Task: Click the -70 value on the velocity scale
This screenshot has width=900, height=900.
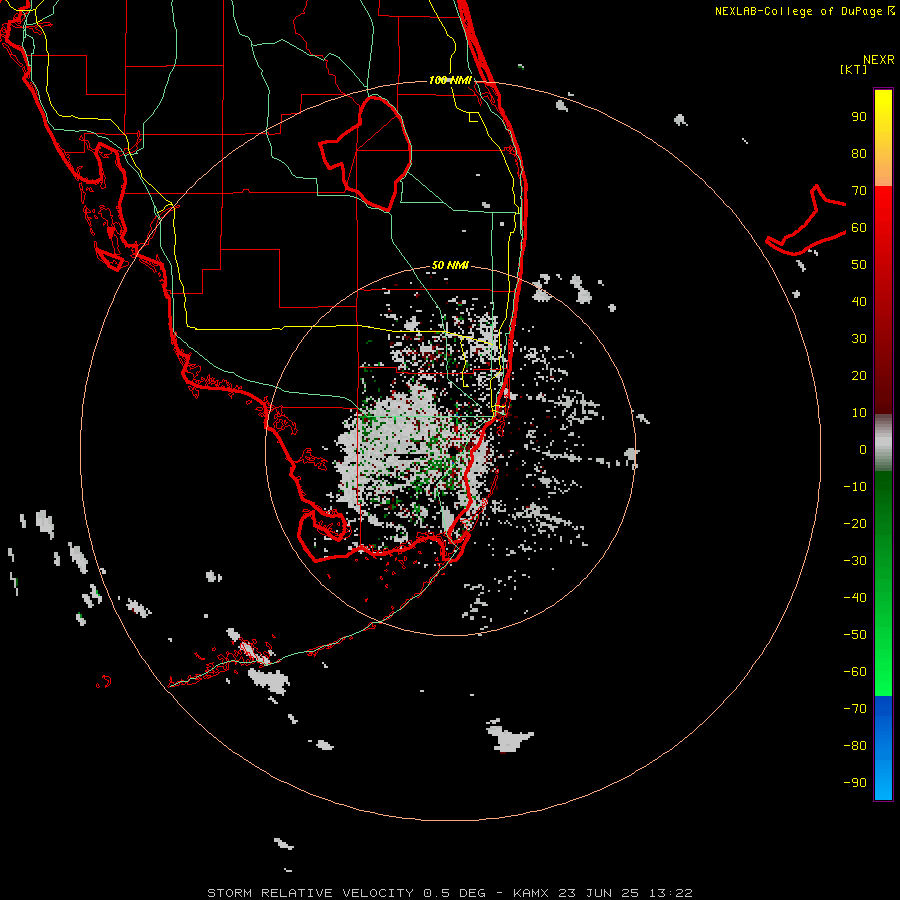Action: click(x=855, y=709)
